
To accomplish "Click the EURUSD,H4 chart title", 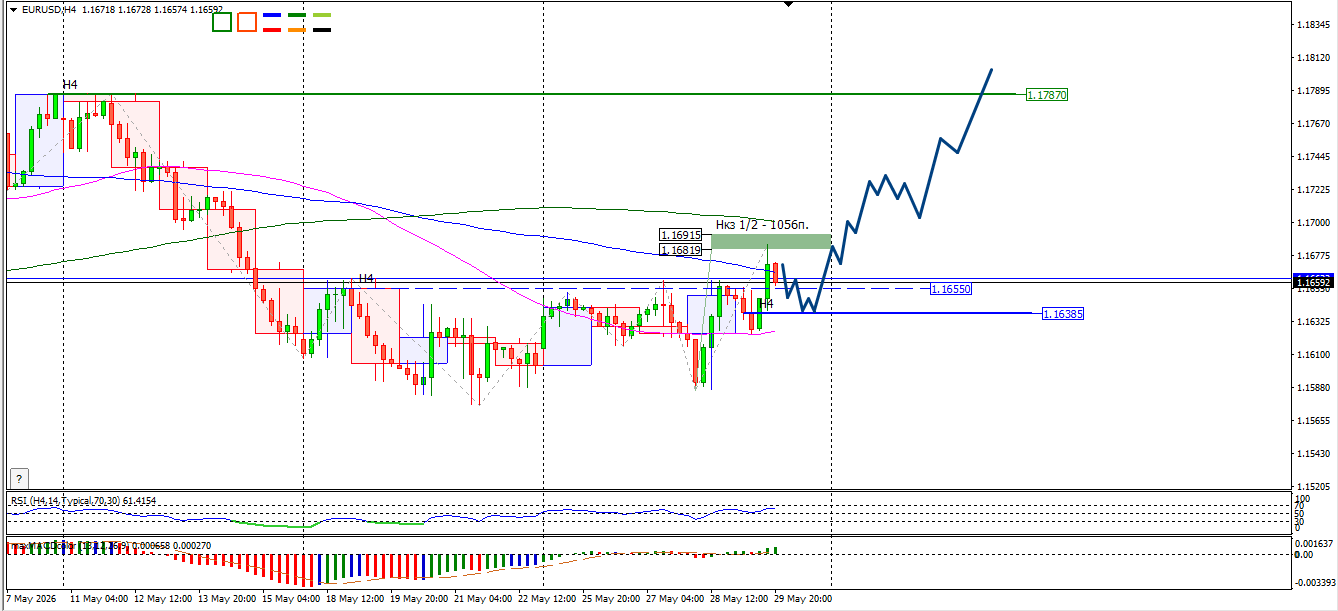I will pyautogui.click(x=48, y=8).
